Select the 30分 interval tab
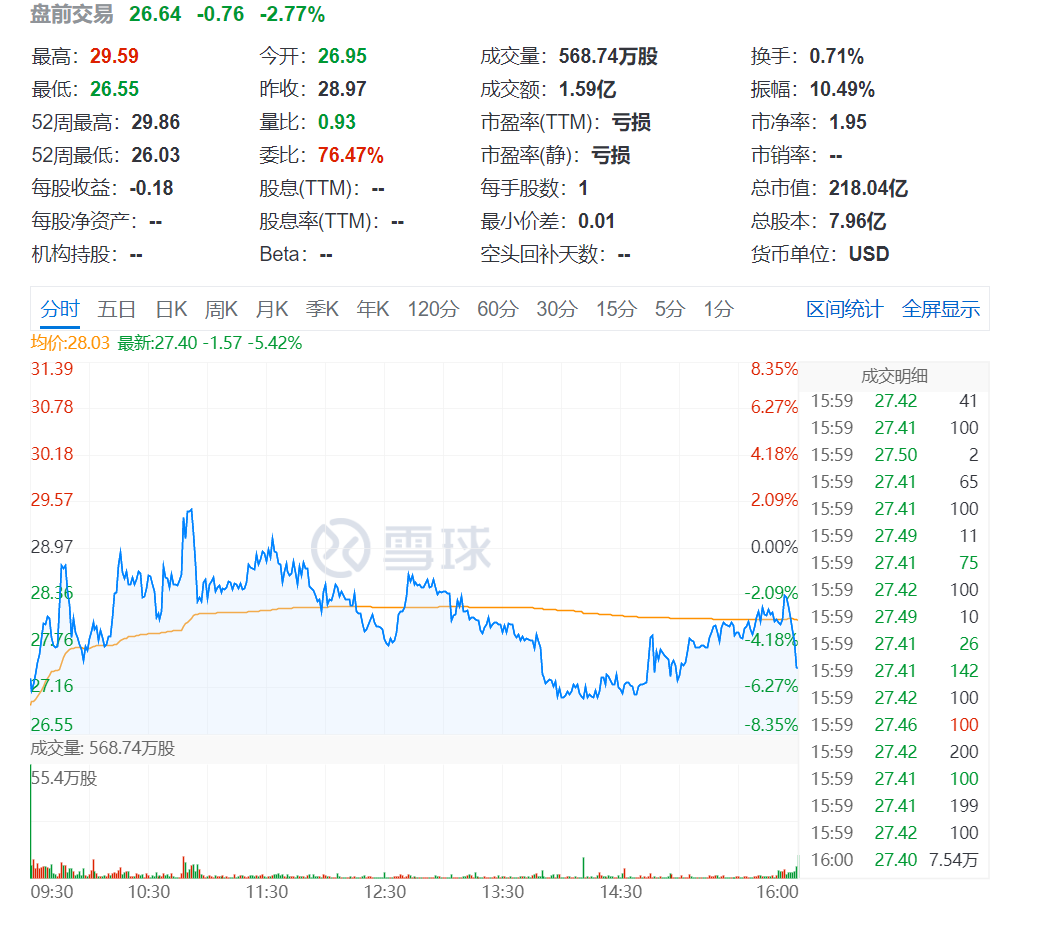The width and height of the screenshot is (1037, 926). 556,309
